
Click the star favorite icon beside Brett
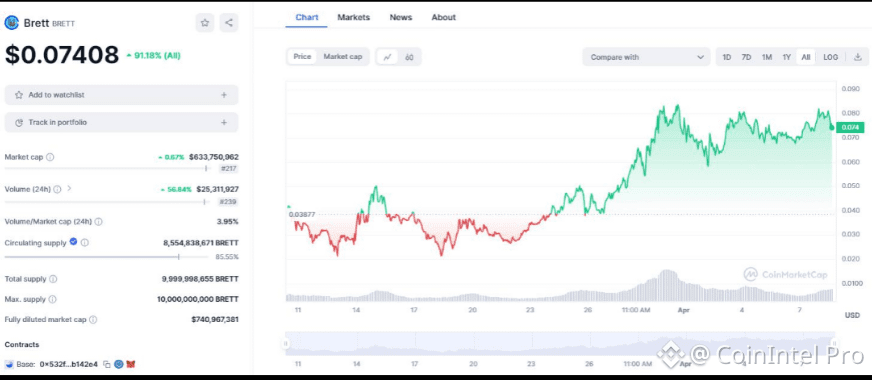click(205, 23)
